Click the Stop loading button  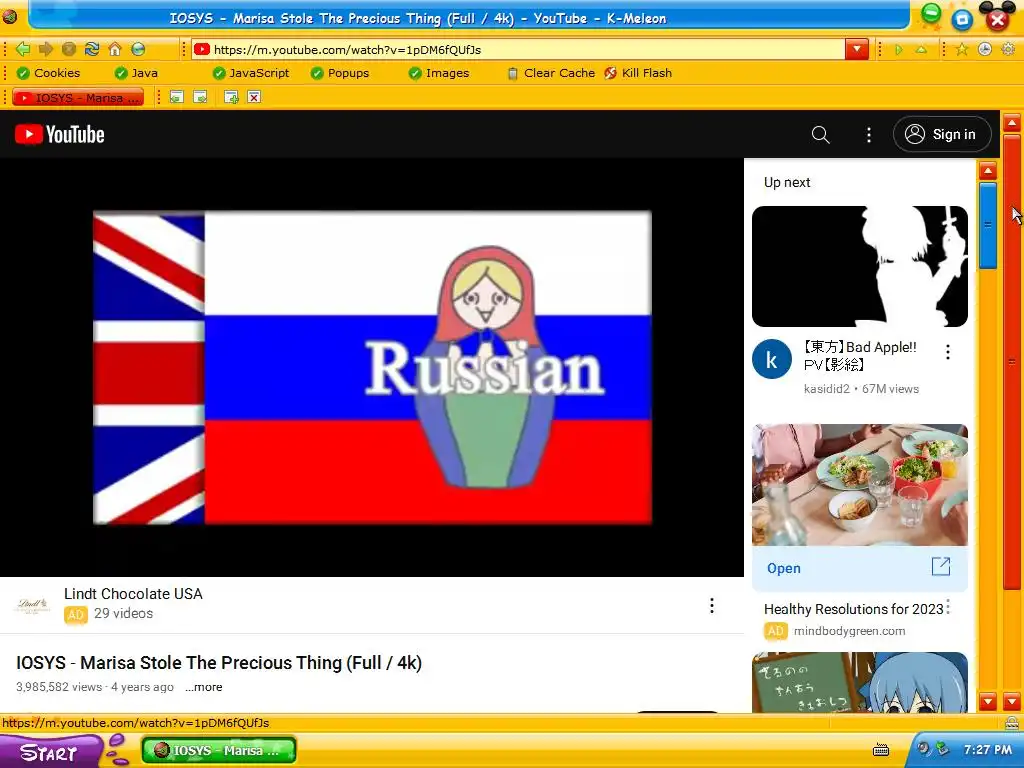[69, 49]
